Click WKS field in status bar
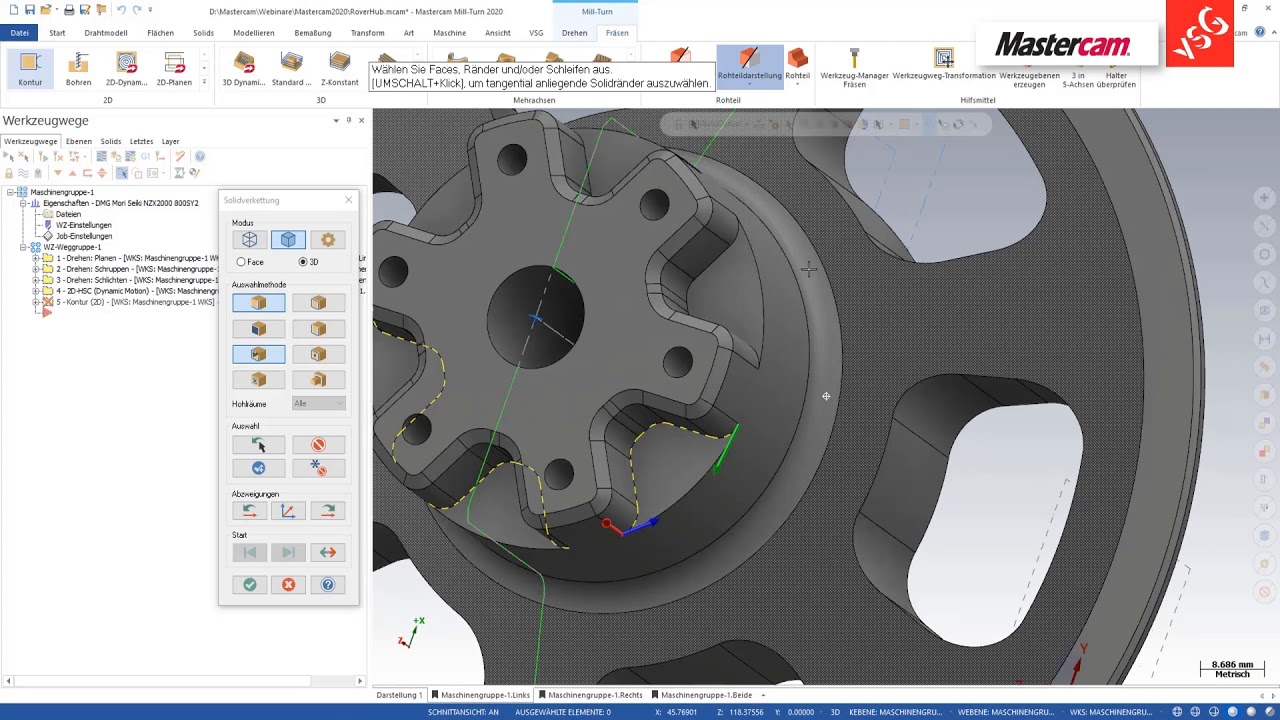 1110,712
